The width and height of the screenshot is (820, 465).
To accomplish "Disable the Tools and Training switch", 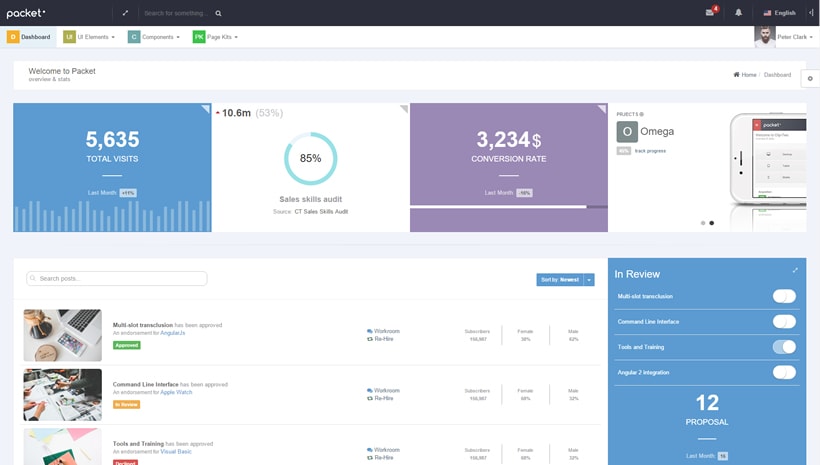I will click(784, 347).
